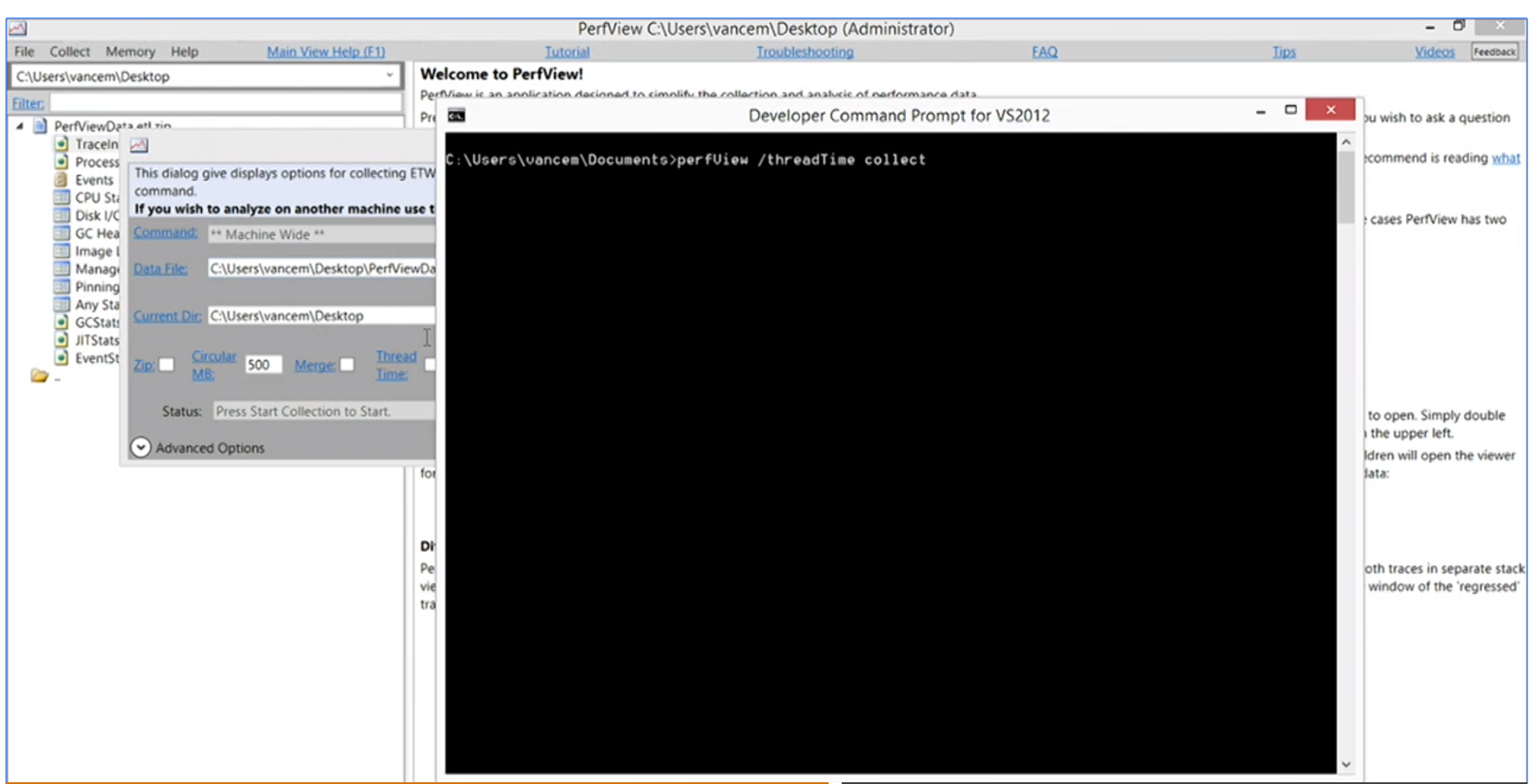The height and width of the screenshot is (784, 1536).
Task: Toggle the Merge checkbox
Action: (x=347, y=365)
